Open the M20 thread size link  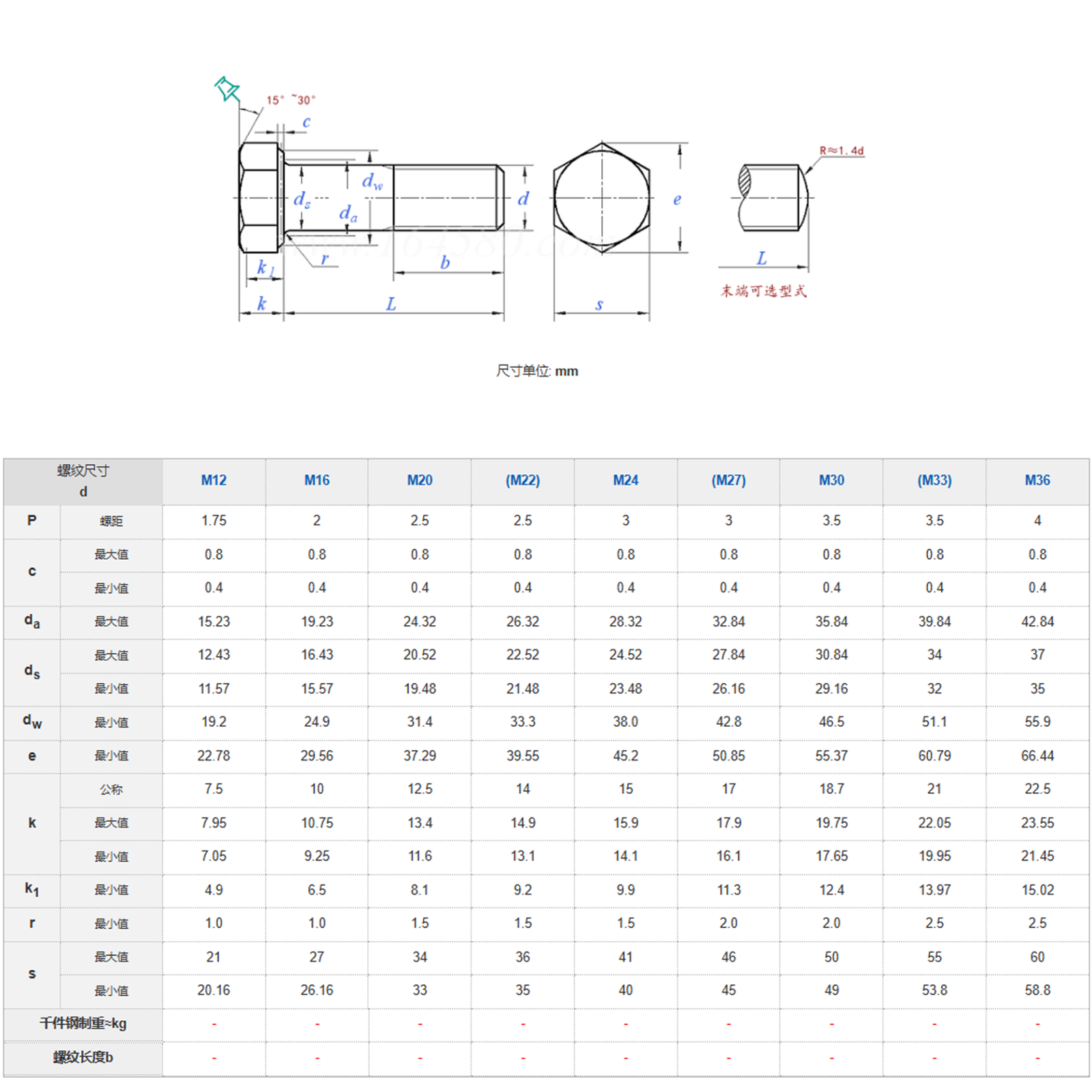420,480
